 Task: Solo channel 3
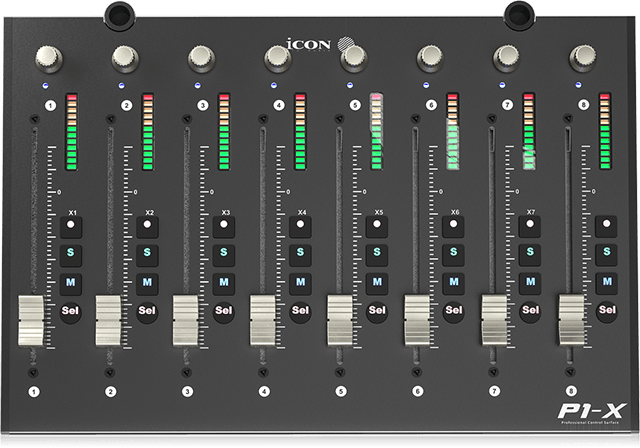[224, 255]
